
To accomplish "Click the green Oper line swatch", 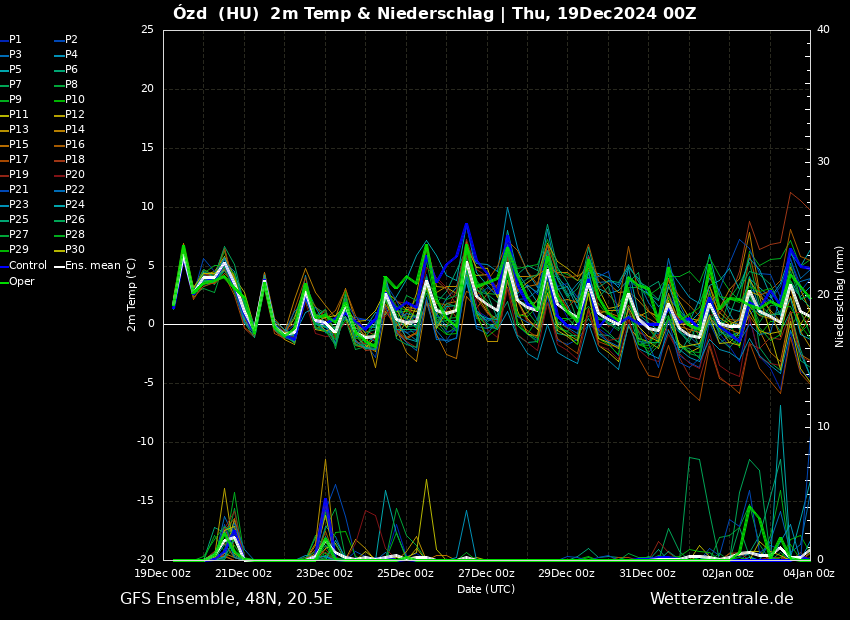I will tap(4, 281).
